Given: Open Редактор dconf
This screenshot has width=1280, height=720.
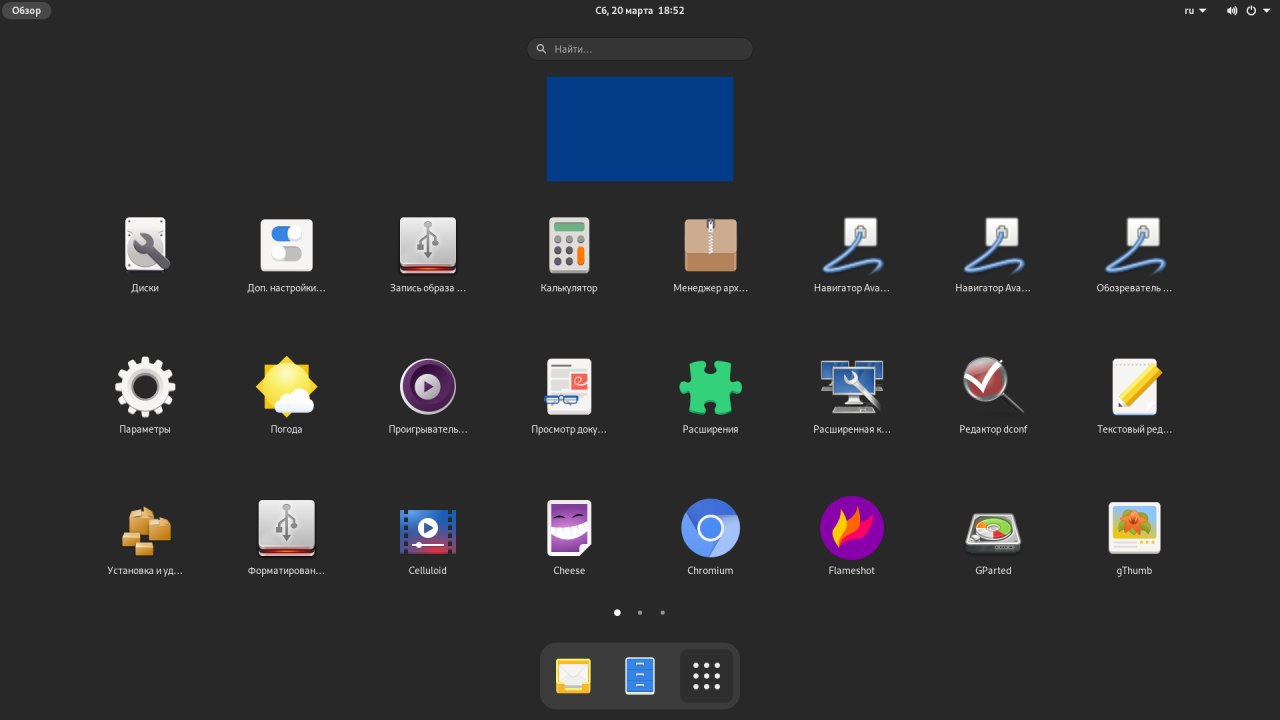Looking at the screenshot, I should [993, 386].
